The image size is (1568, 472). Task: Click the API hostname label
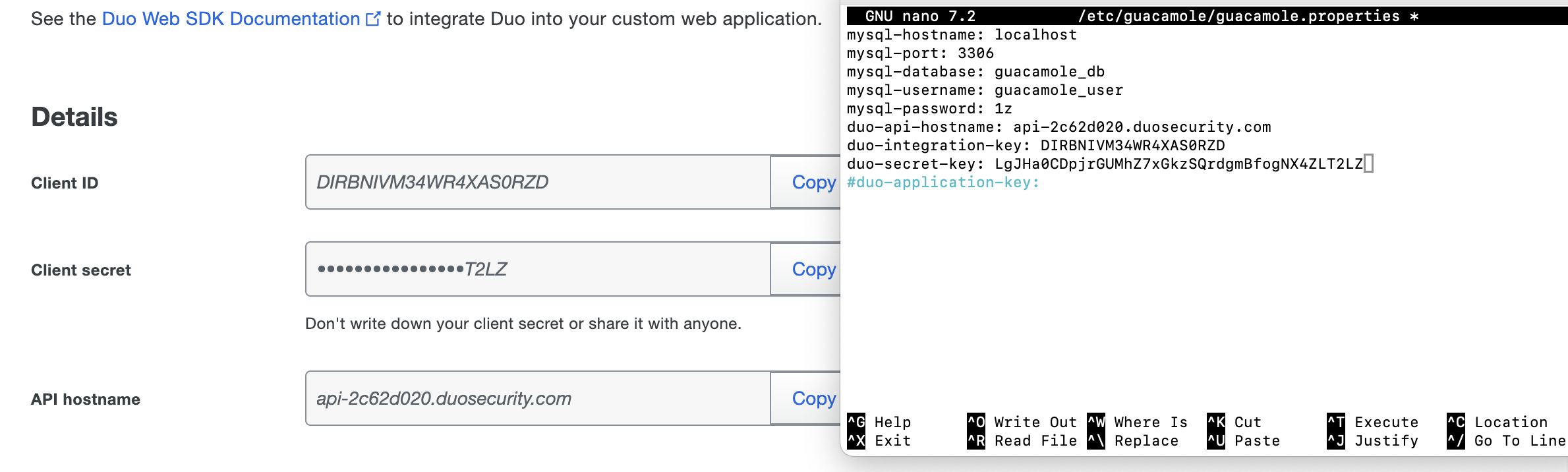pyautogui.click(x=86, y=399)
